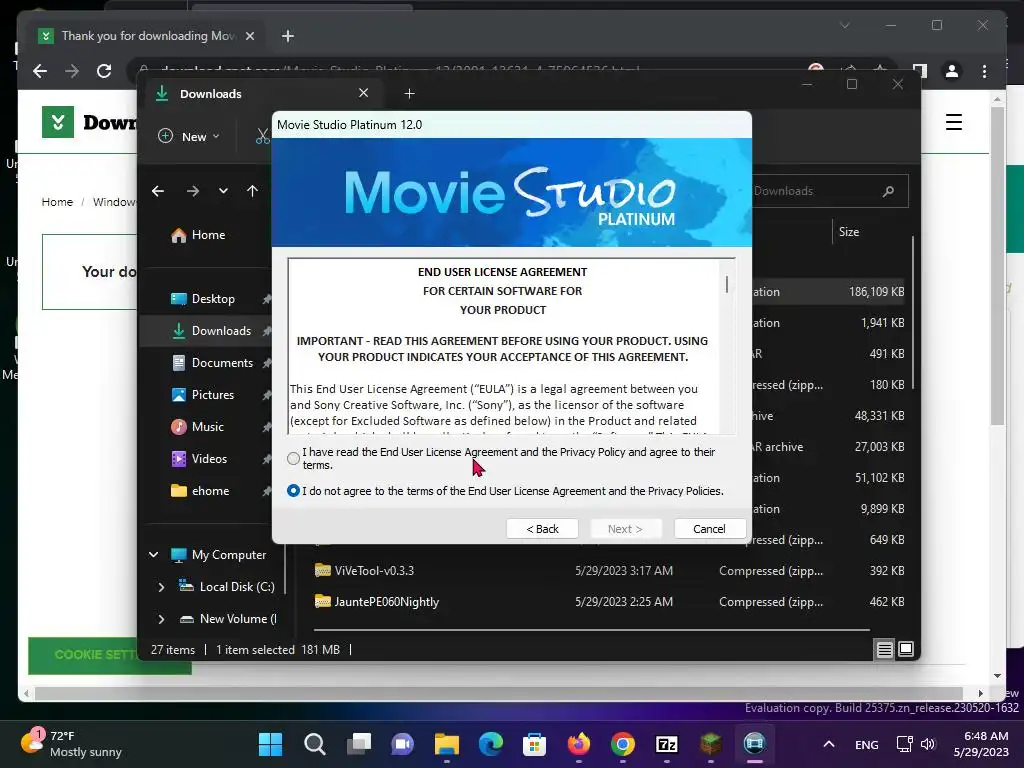The image size is (1024, 768).
Task: Open taskbar Search
Action: (x=315, y=744)
